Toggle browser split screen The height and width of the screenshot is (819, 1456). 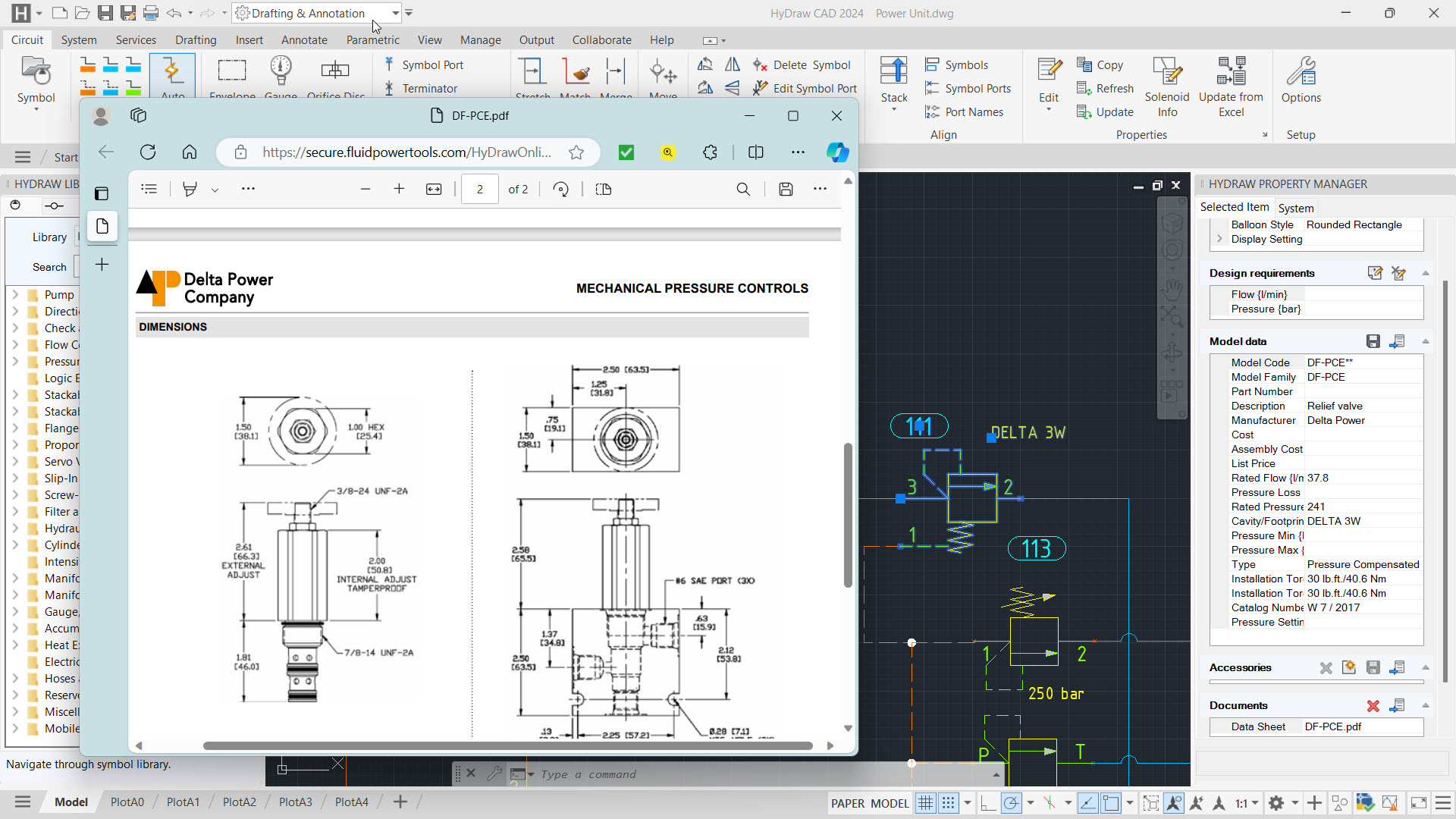pos(755,152)
